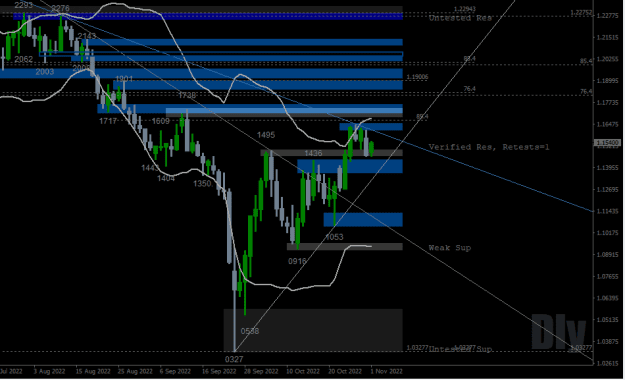Select the 'Verified Res, Retests=1' label
This screenshot has height=380, width=625.
coord(489,147)
